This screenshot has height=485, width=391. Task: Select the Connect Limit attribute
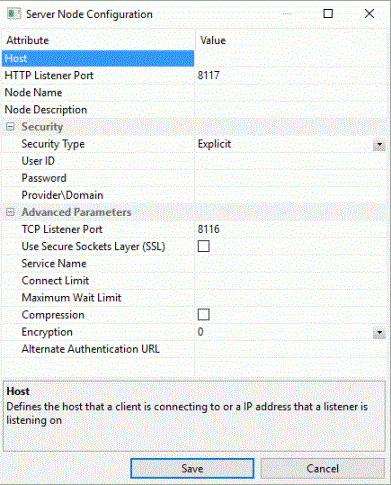(55, 281)
